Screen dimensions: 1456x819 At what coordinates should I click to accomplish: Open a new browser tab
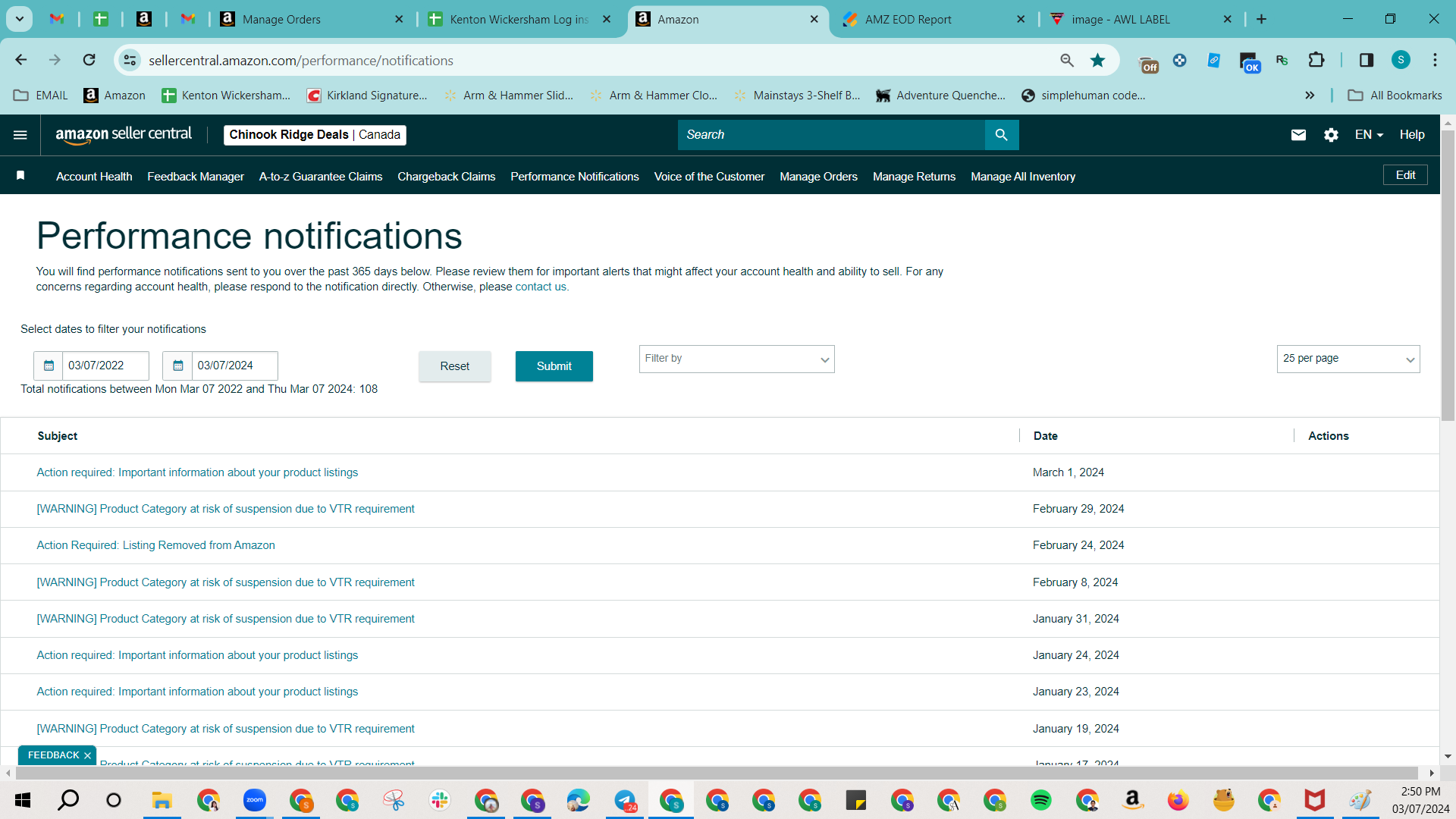click(1261, 19)
